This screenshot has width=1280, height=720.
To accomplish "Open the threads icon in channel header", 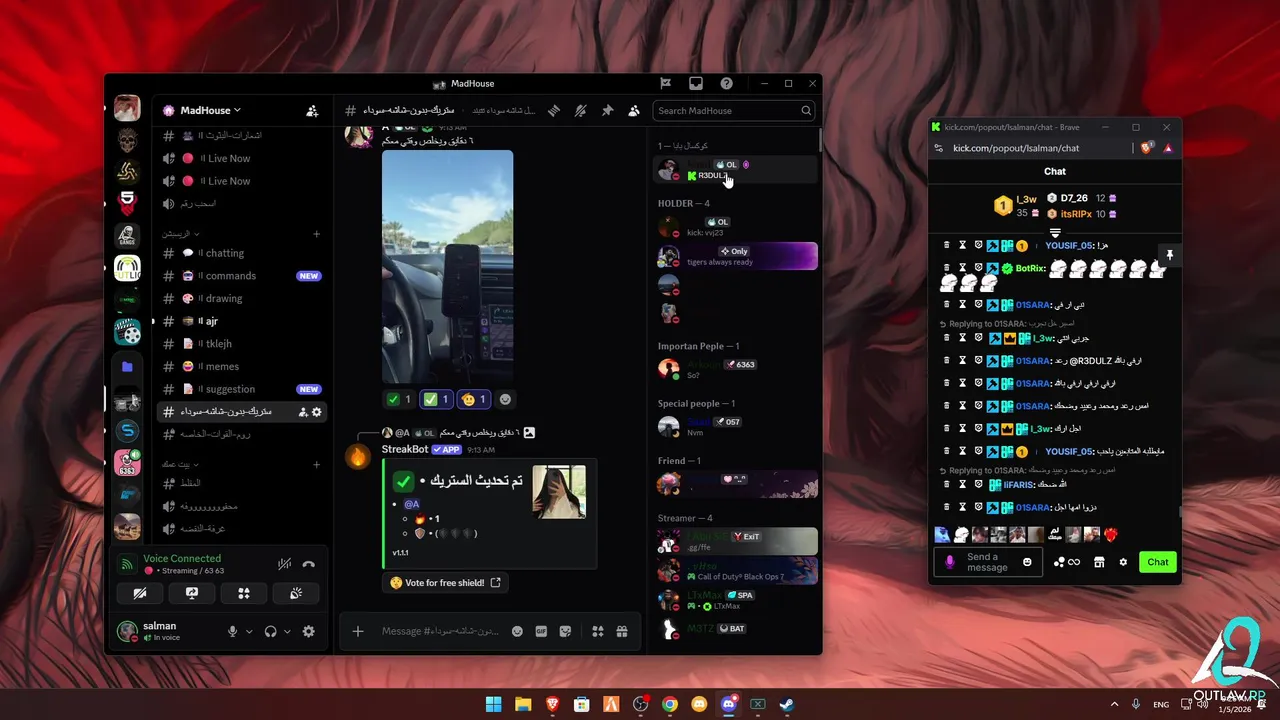I will pyautogui.click(x=553, y=111).
